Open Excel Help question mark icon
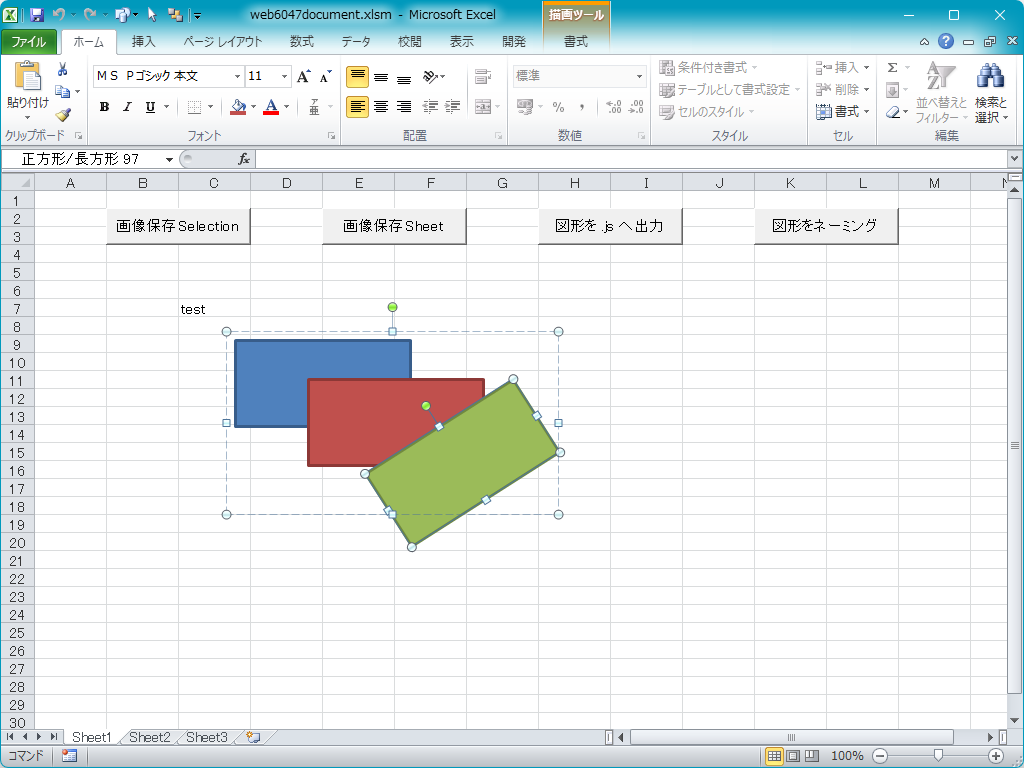Viewport: 1024px width, 768px height. pyautogui.click(x=946, y=41)
